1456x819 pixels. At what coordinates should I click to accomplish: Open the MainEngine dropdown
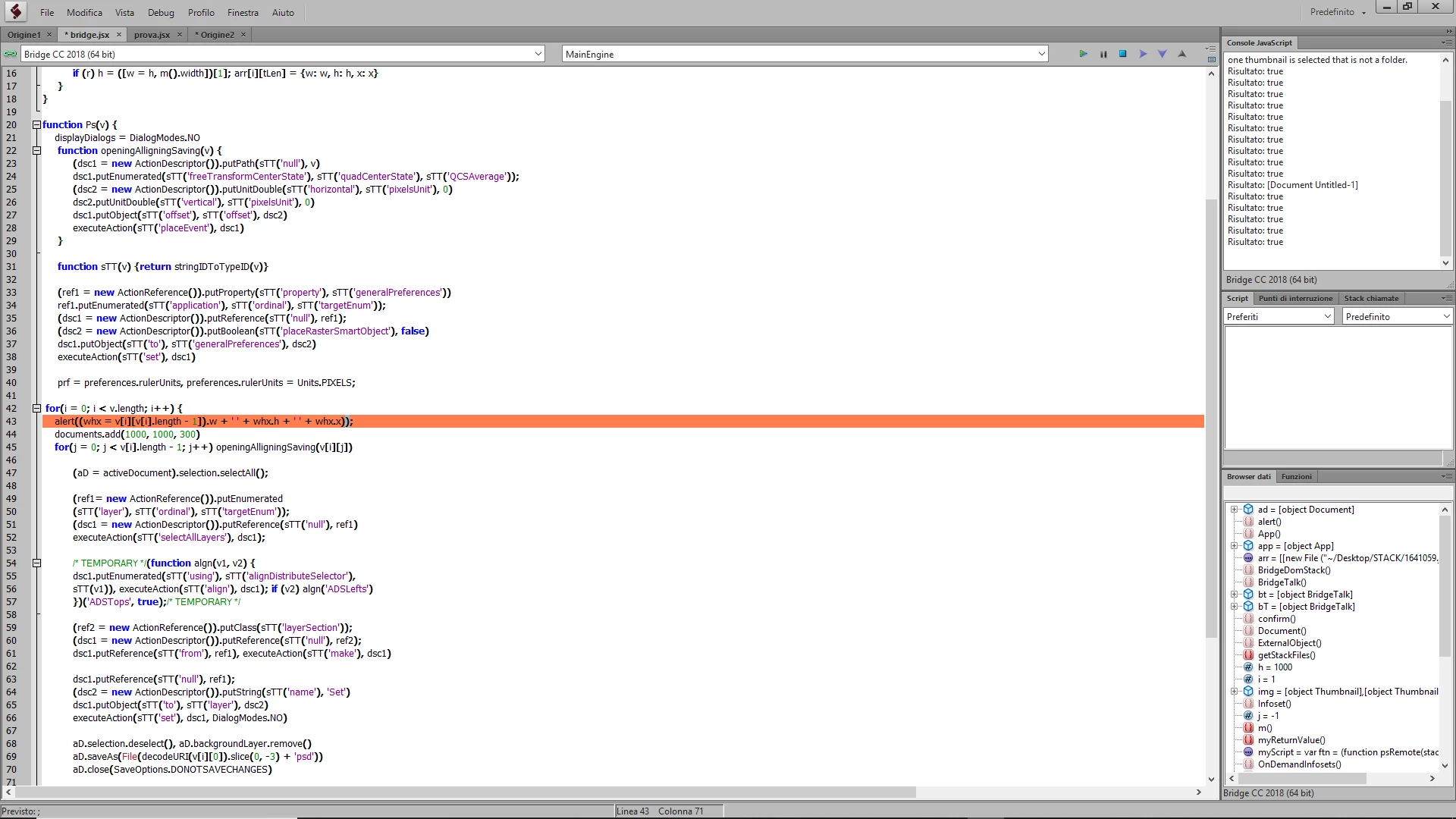1041,54
